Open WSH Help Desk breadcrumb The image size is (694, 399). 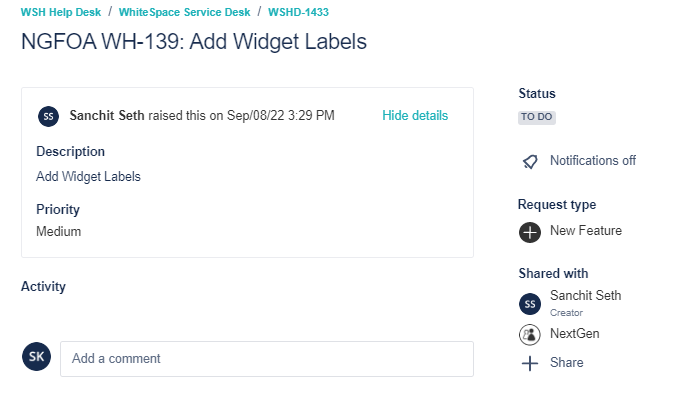coord(61,12)
